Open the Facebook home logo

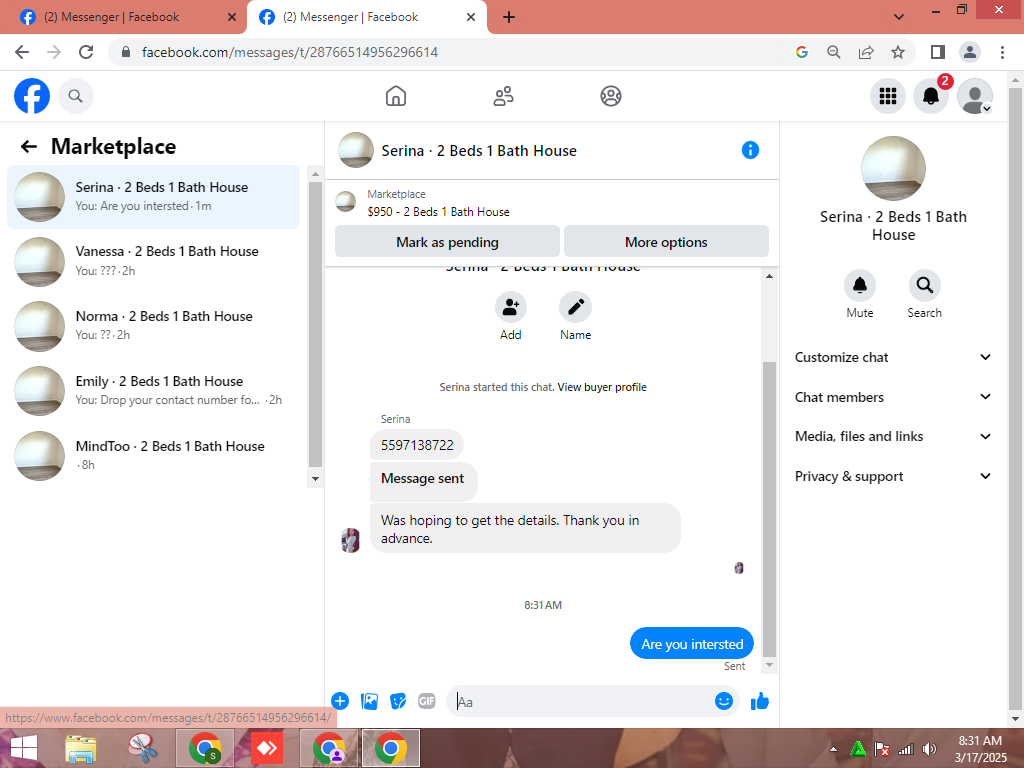click(x=32, y=96)
